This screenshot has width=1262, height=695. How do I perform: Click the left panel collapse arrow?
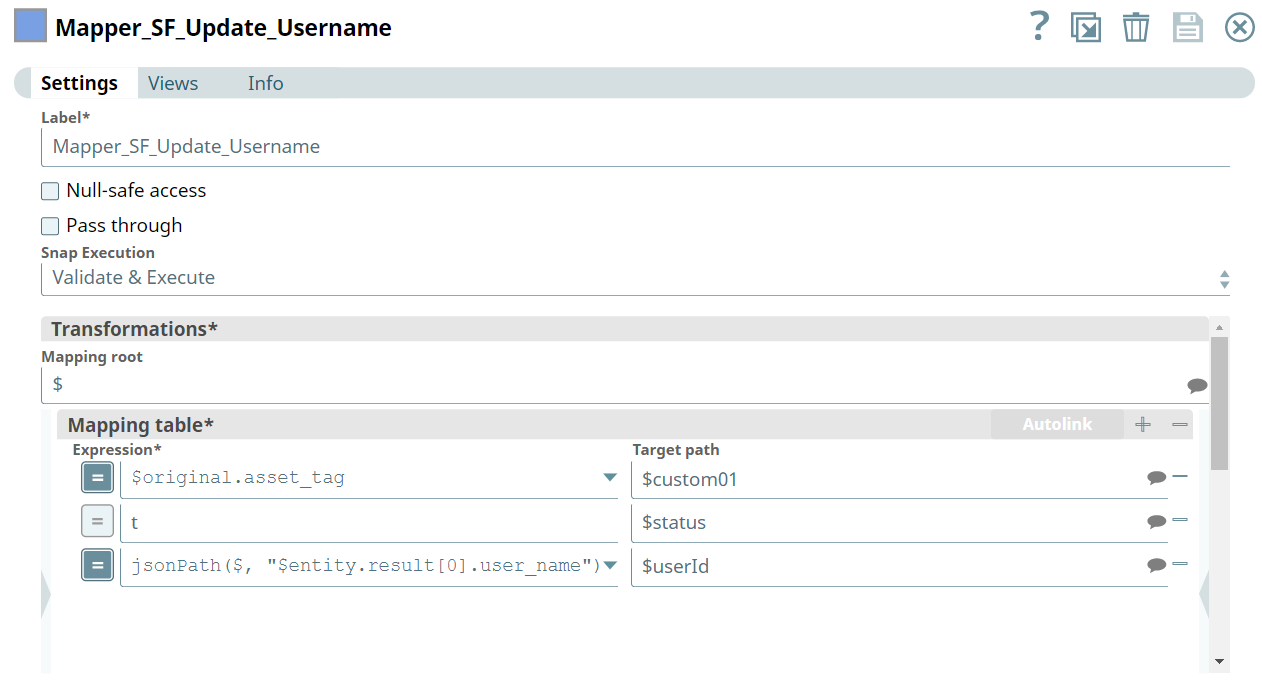pyautogui.click(x=45, y=596)
